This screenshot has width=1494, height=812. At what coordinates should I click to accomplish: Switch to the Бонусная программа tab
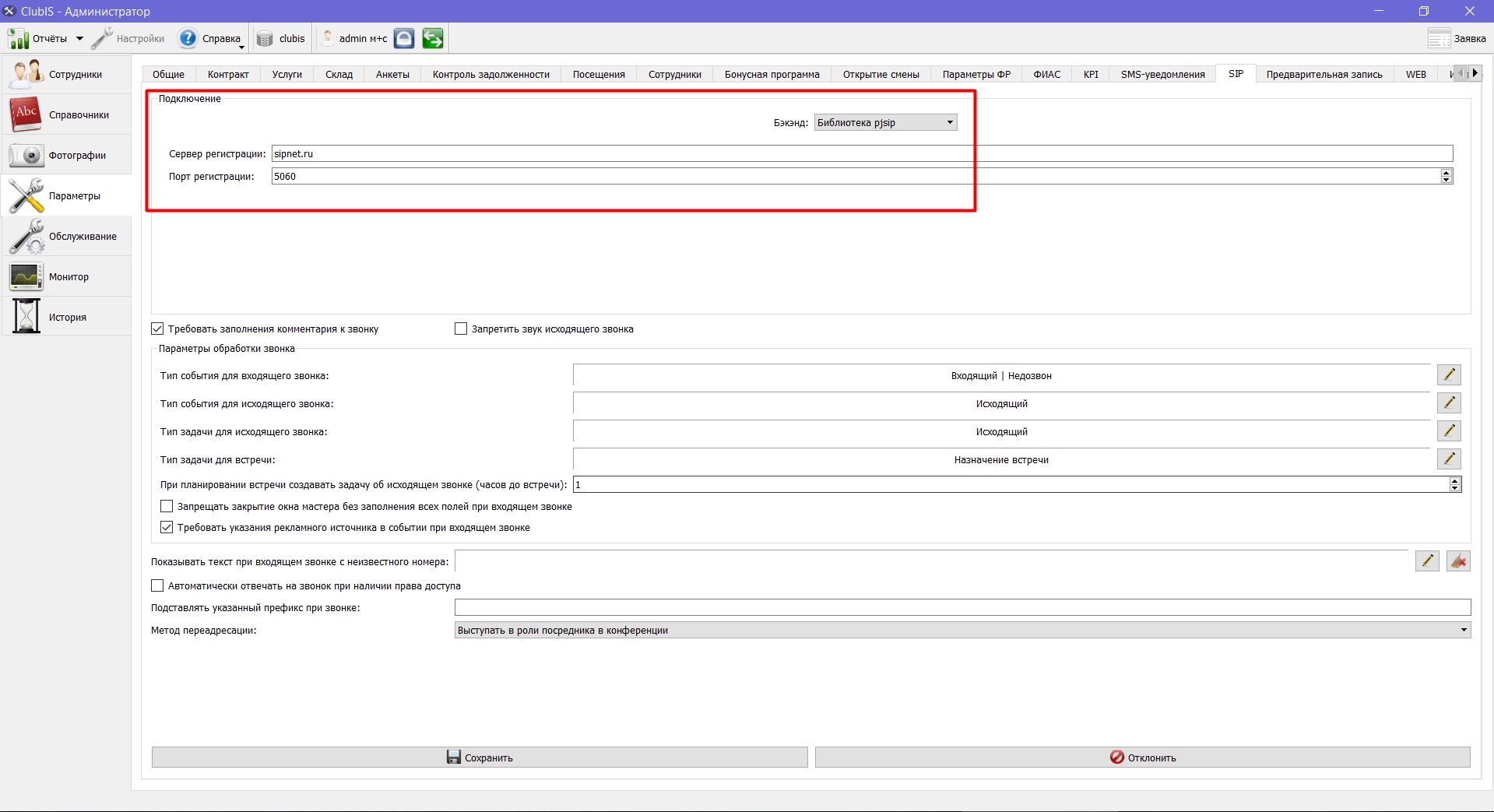coord(772,74)
